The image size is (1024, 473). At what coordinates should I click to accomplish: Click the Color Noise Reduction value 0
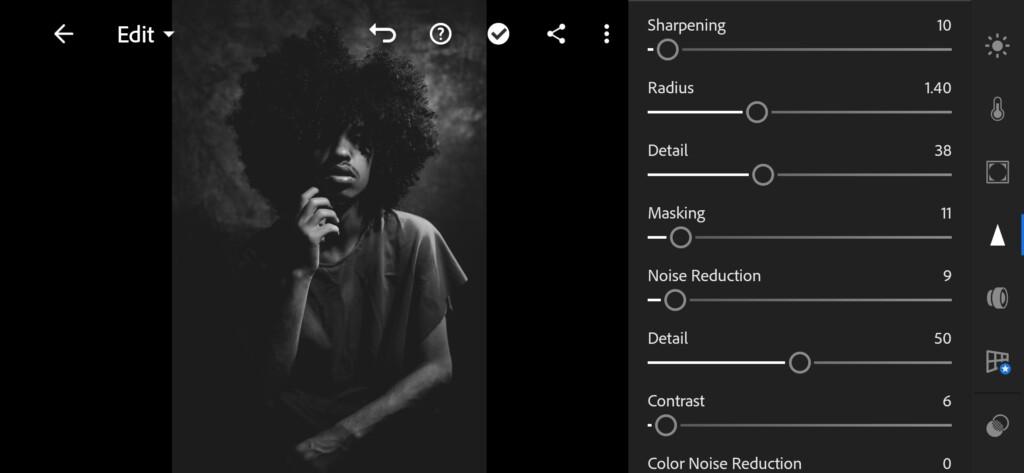947,464
